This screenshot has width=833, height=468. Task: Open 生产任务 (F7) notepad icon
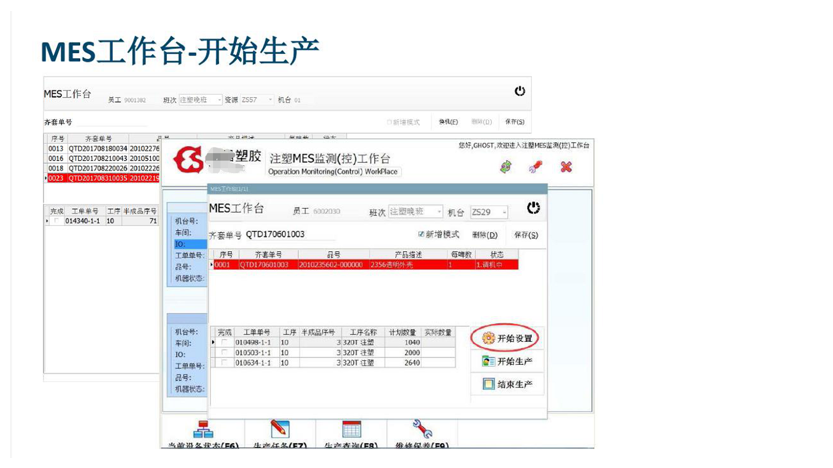click(279, 430)
